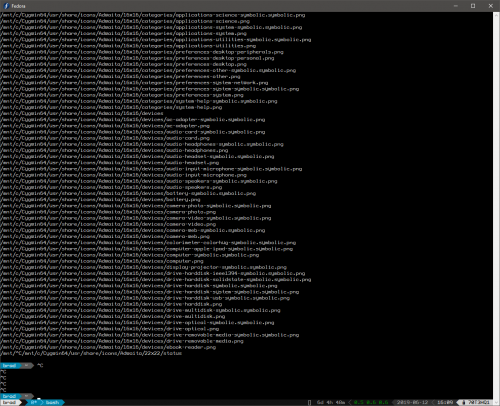
Task: Close the Fedora terminal window
Action: 491,6
